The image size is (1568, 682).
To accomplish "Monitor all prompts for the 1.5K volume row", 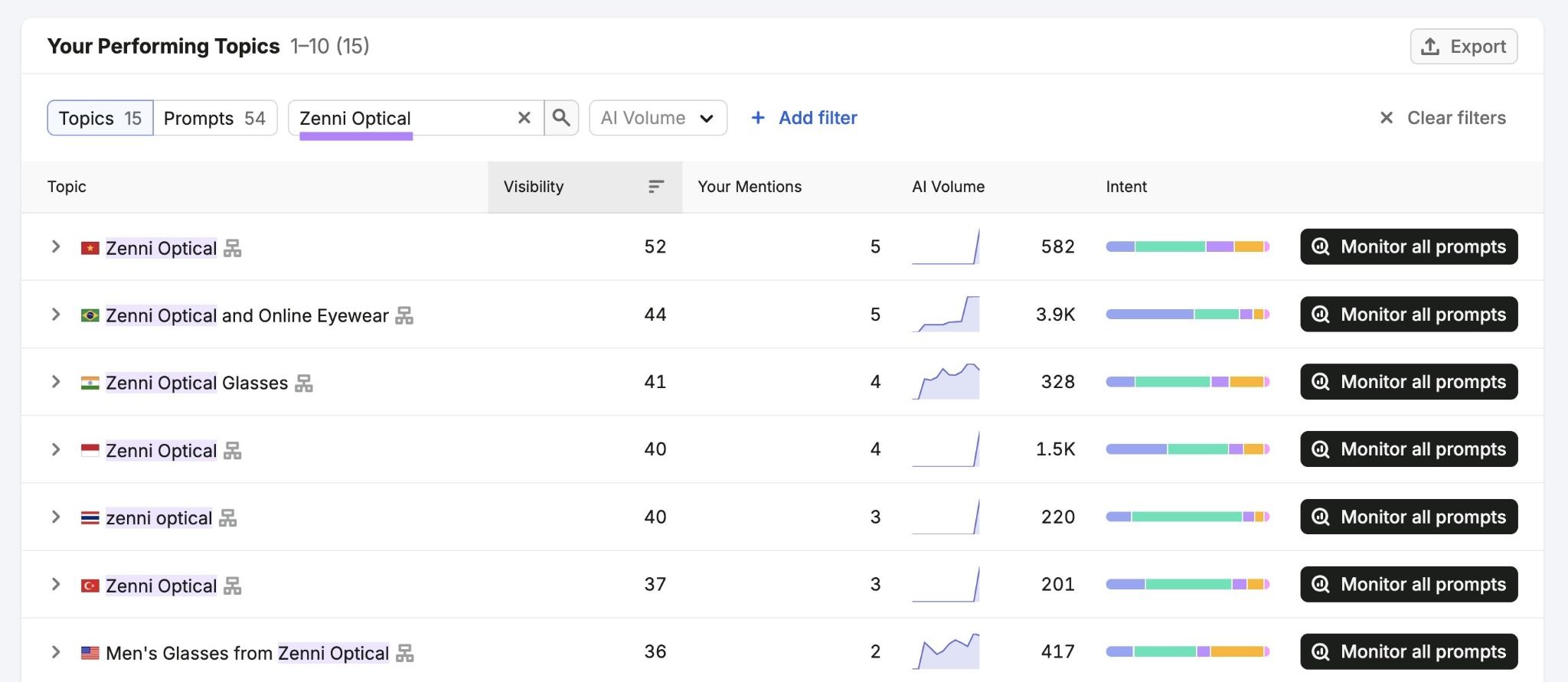I will [1409, 449].
